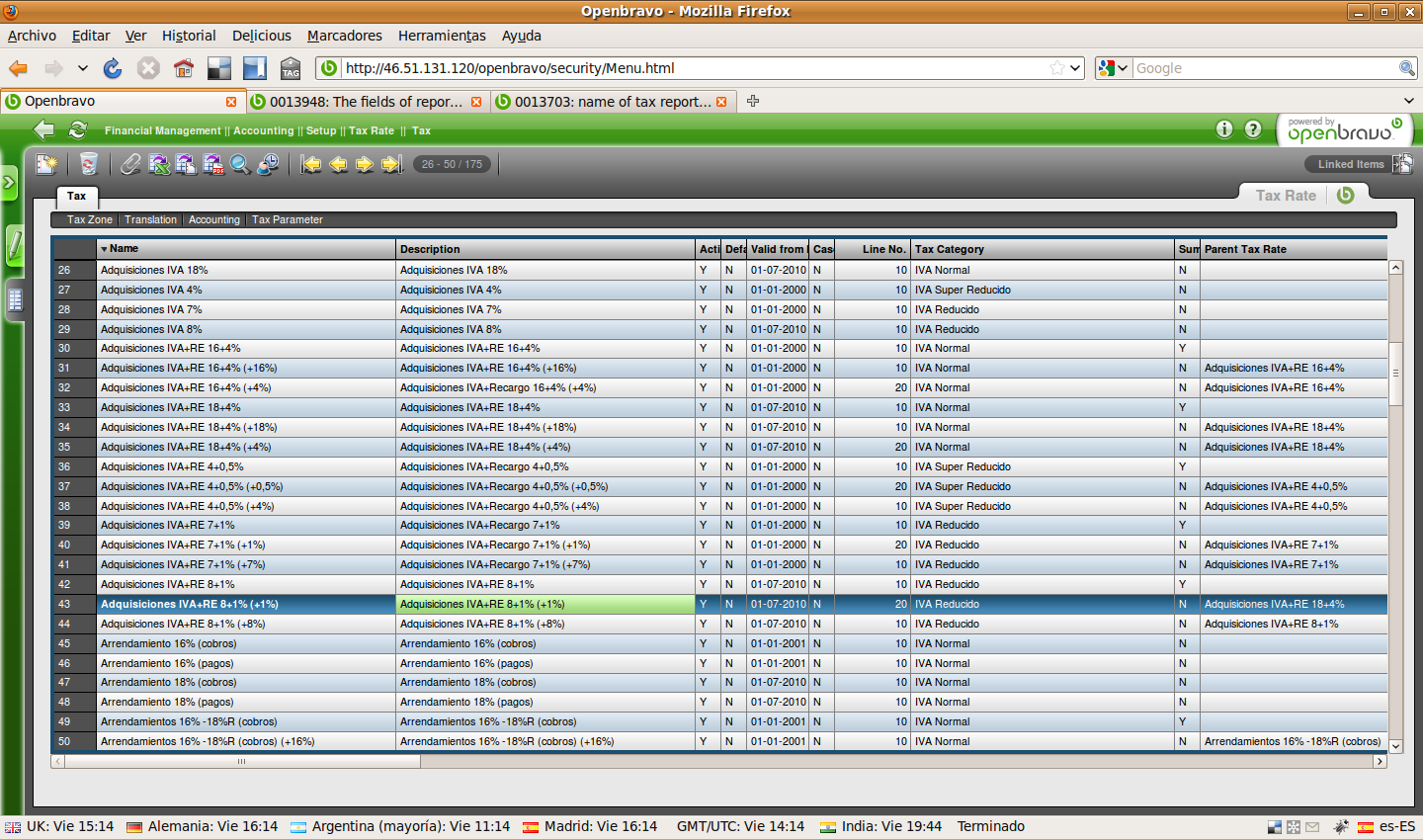This screenshot has width=1423, height=840.
Task: Click the India clock in the status bar
Action: (x=881, y=827)
